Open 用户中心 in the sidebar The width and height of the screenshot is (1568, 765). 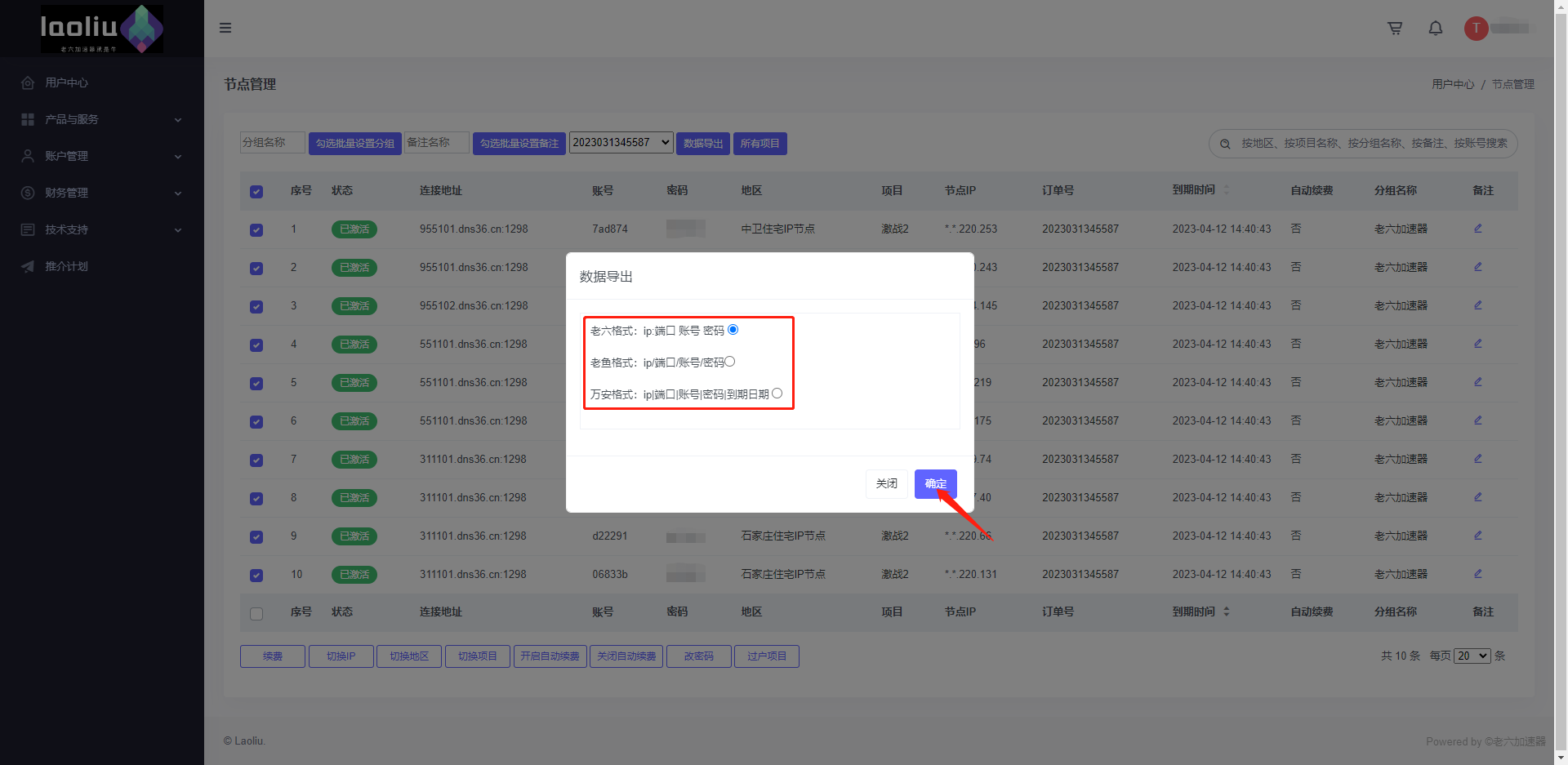point(67,82)
